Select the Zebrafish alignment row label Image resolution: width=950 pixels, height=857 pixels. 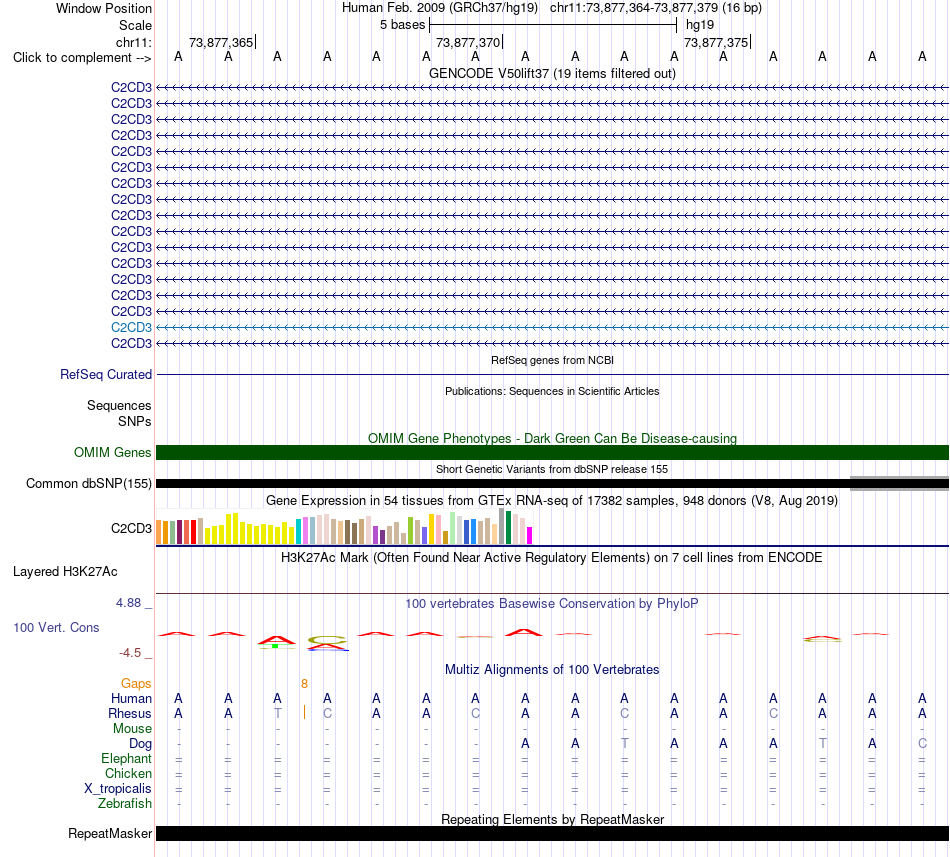[125, 804]
